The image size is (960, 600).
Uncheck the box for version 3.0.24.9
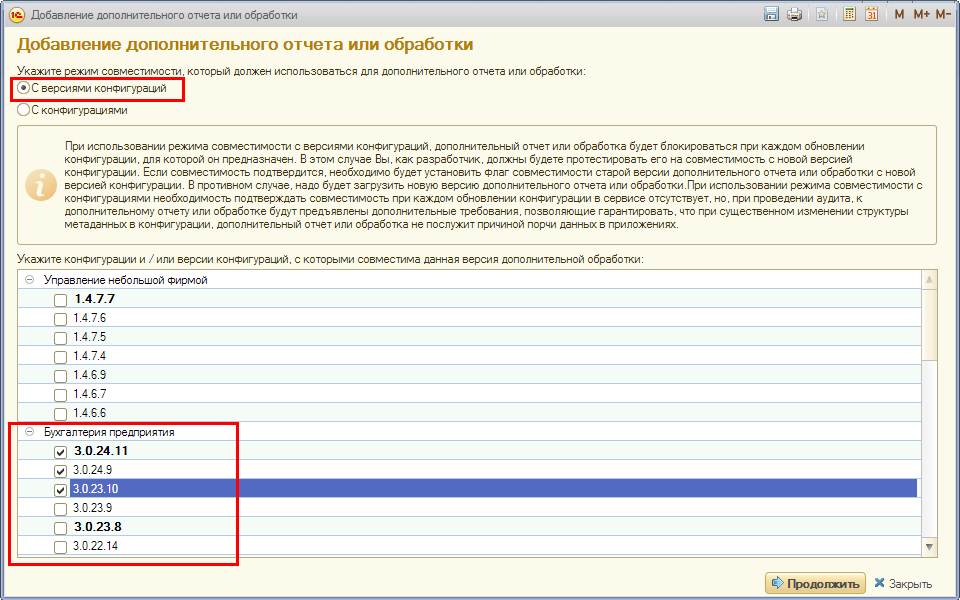tap(60, 471)
